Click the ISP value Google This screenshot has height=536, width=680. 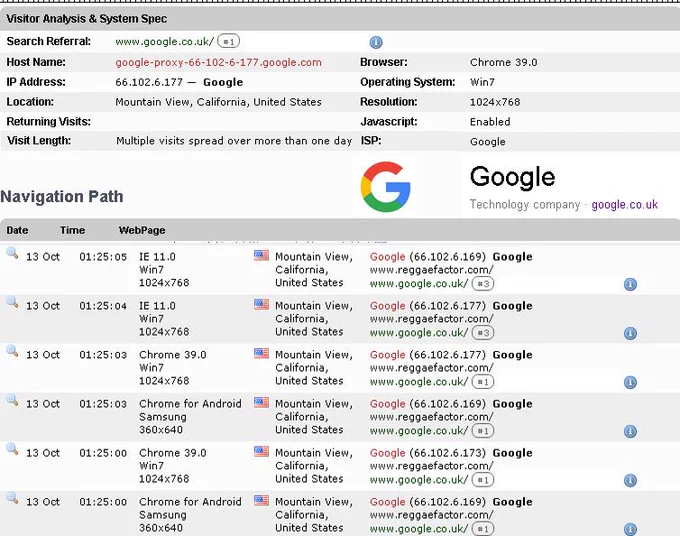487,142
